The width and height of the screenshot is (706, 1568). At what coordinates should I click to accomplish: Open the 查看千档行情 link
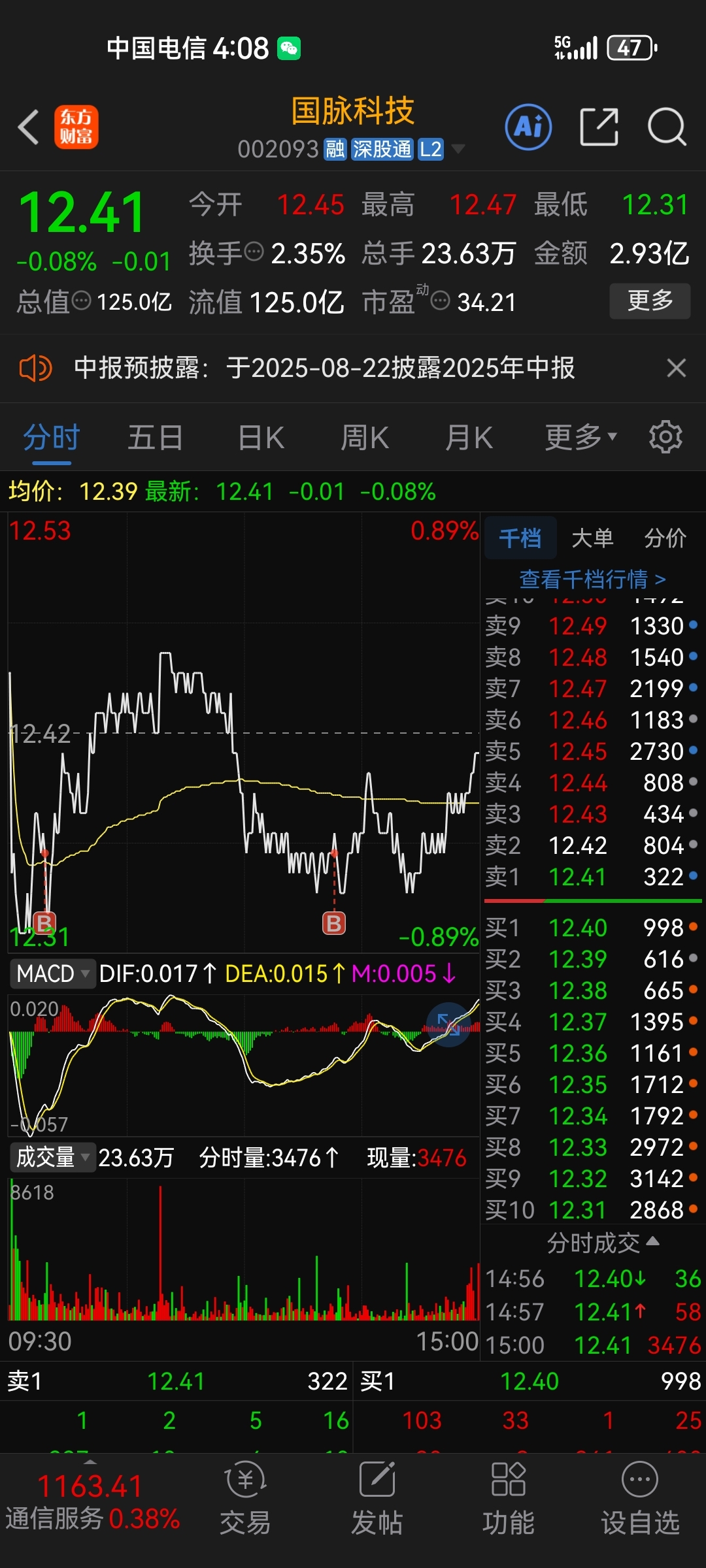592,579
